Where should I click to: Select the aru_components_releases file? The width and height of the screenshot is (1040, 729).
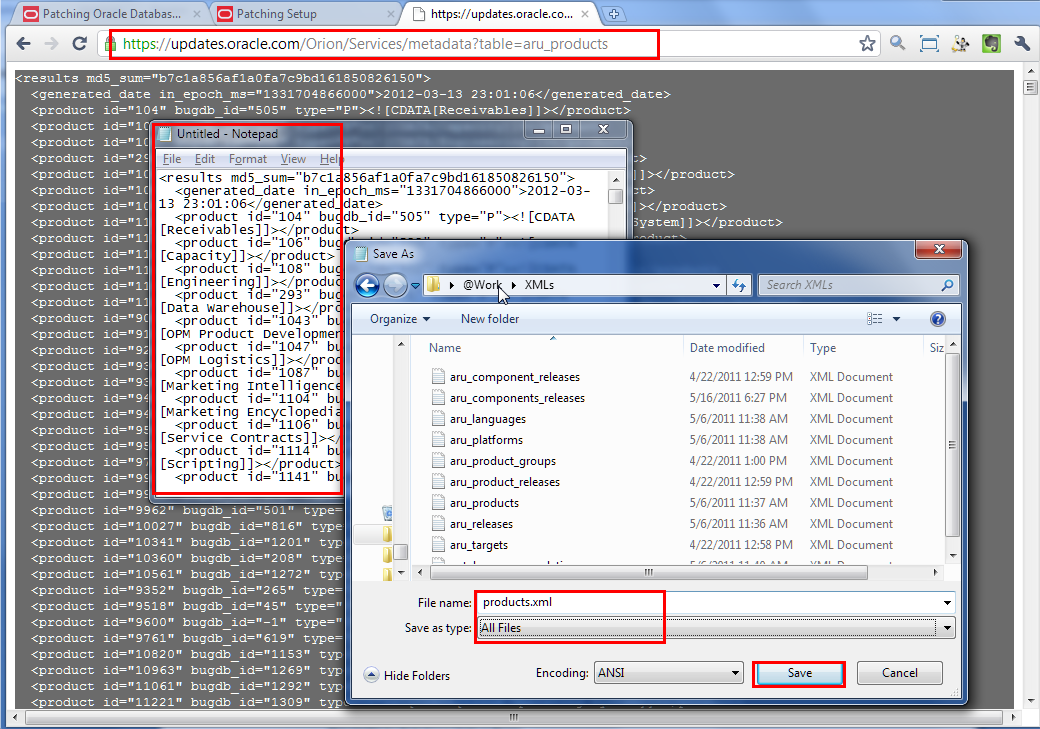click(517, 398)
